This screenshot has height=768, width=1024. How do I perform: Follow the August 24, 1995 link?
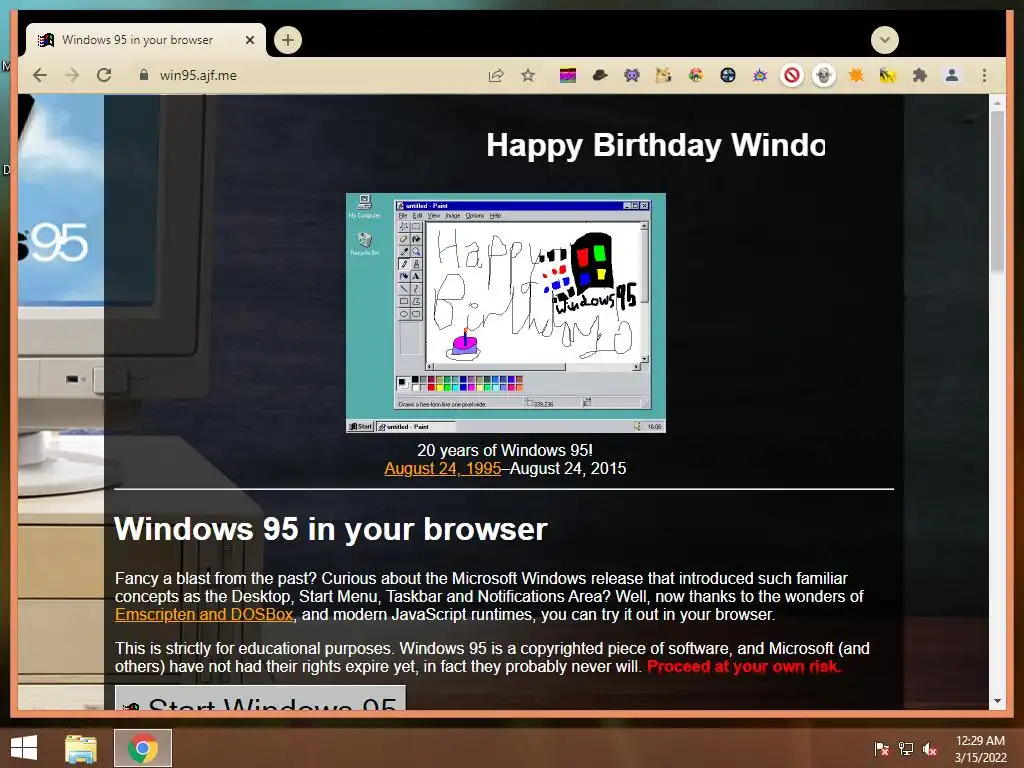[442, 468]
